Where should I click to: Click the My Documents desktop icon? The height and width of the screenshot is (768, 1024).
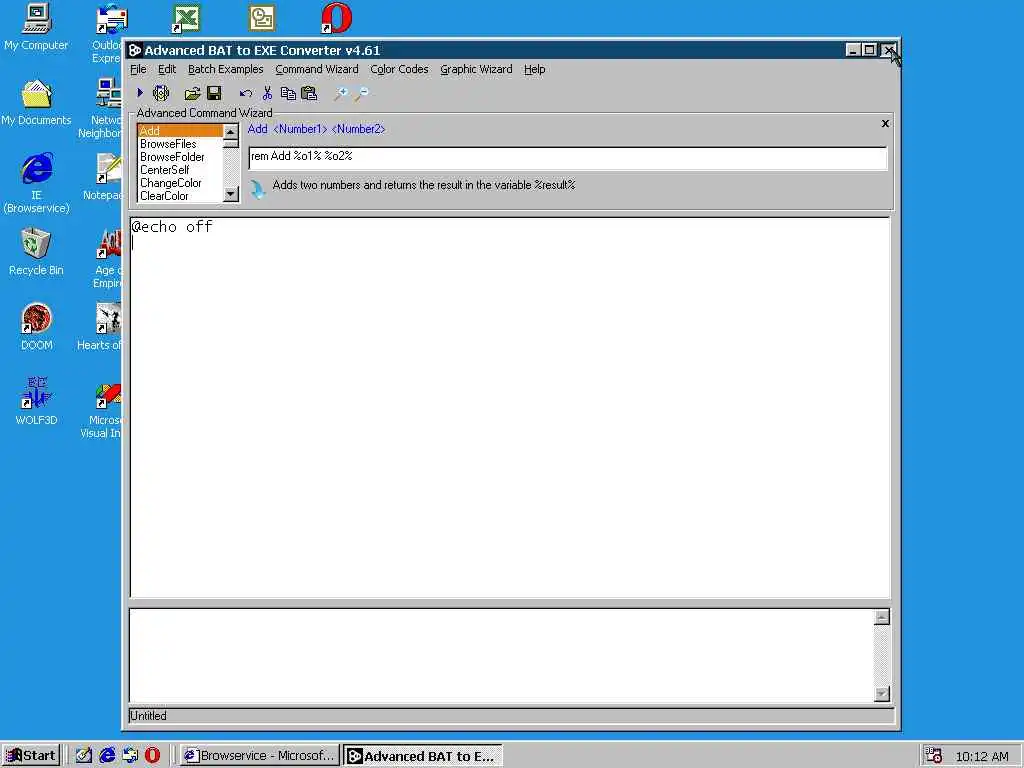[36, 103]
